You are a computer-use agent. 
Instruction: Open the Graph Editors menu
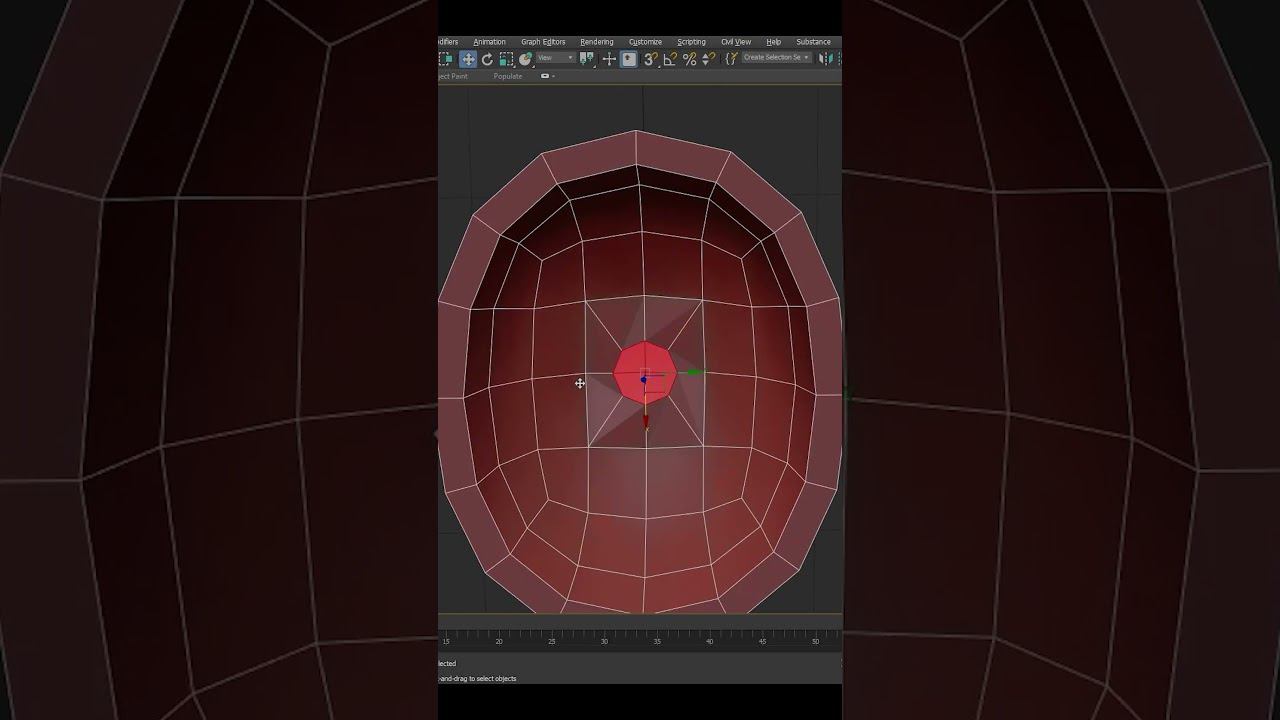click(543, 42)
